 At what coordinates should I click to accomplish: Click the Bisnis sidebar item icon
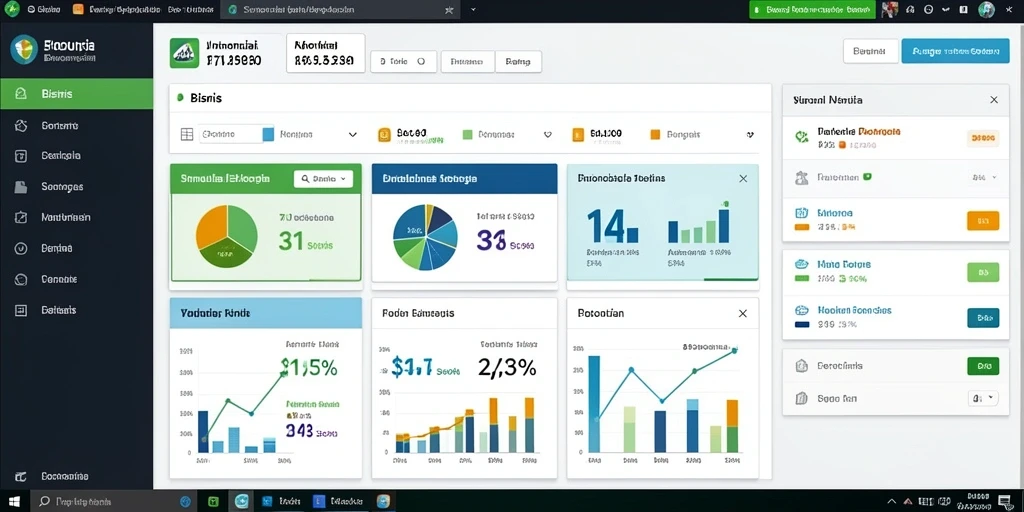(20, 94)
